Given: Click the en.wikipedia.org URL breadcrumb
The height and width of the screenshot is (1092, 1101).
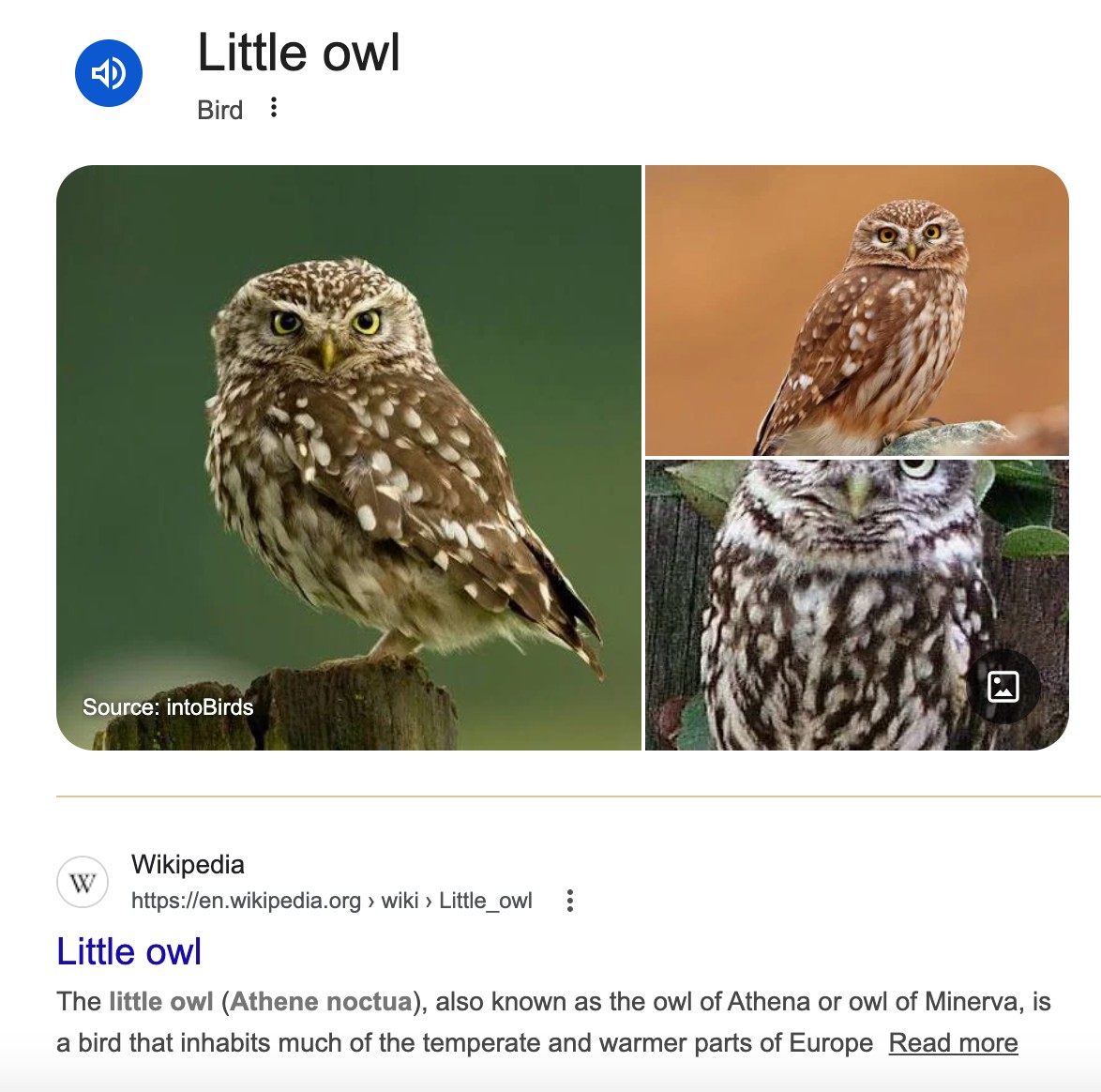Looking at the screenshot, I should [247, 901].
